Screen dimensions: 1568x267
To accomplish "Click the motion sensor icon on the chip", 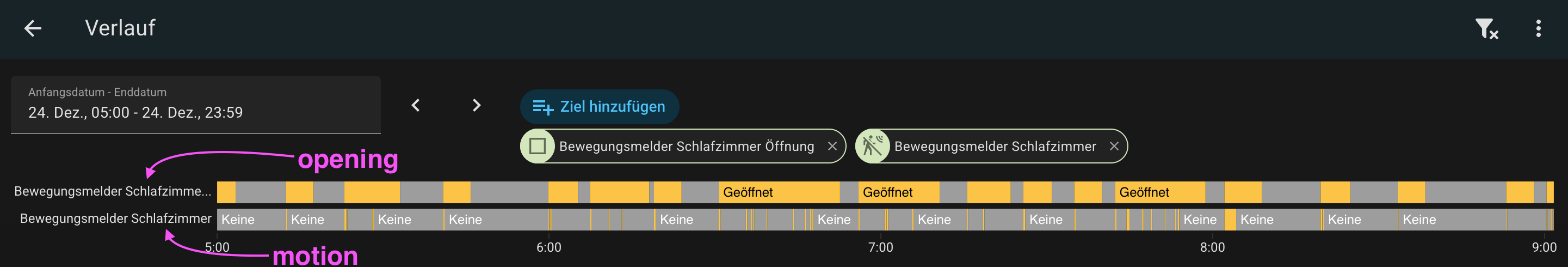I will click(872, 146).
